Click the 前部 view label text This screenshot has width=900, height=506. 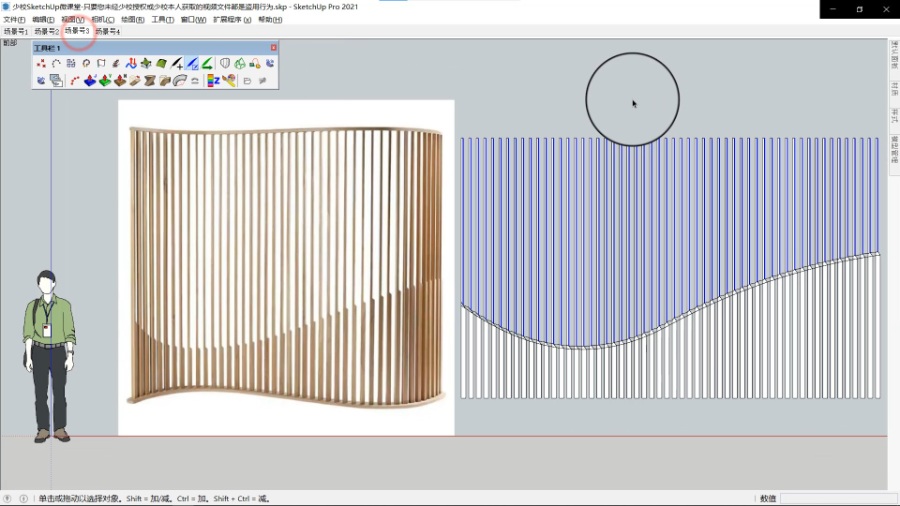coord(10,43)
